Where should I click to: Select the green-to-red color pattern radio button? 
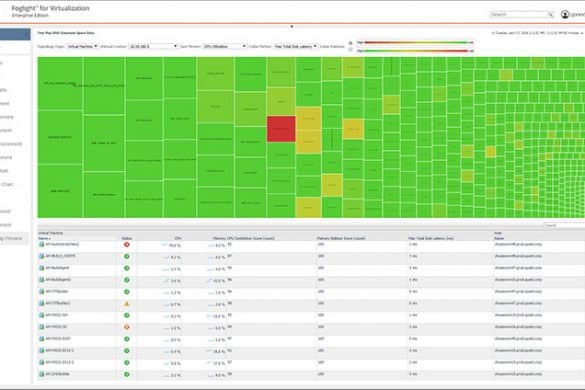[350, 50]
